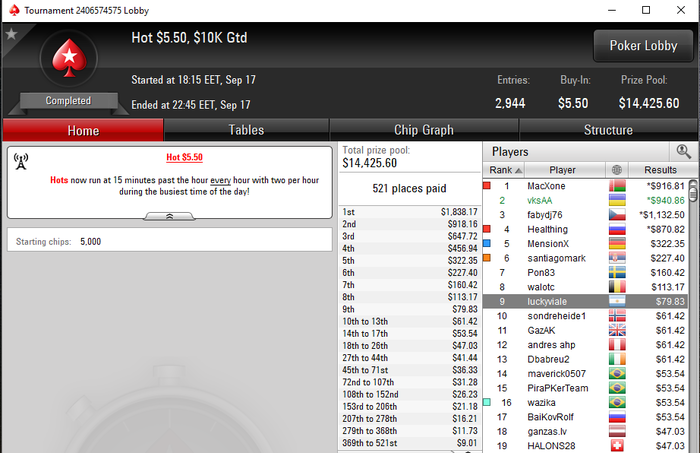This screenshot has height=453, width=700.
Task: Click the globe country column header
Action: click(x=617, y=170)
